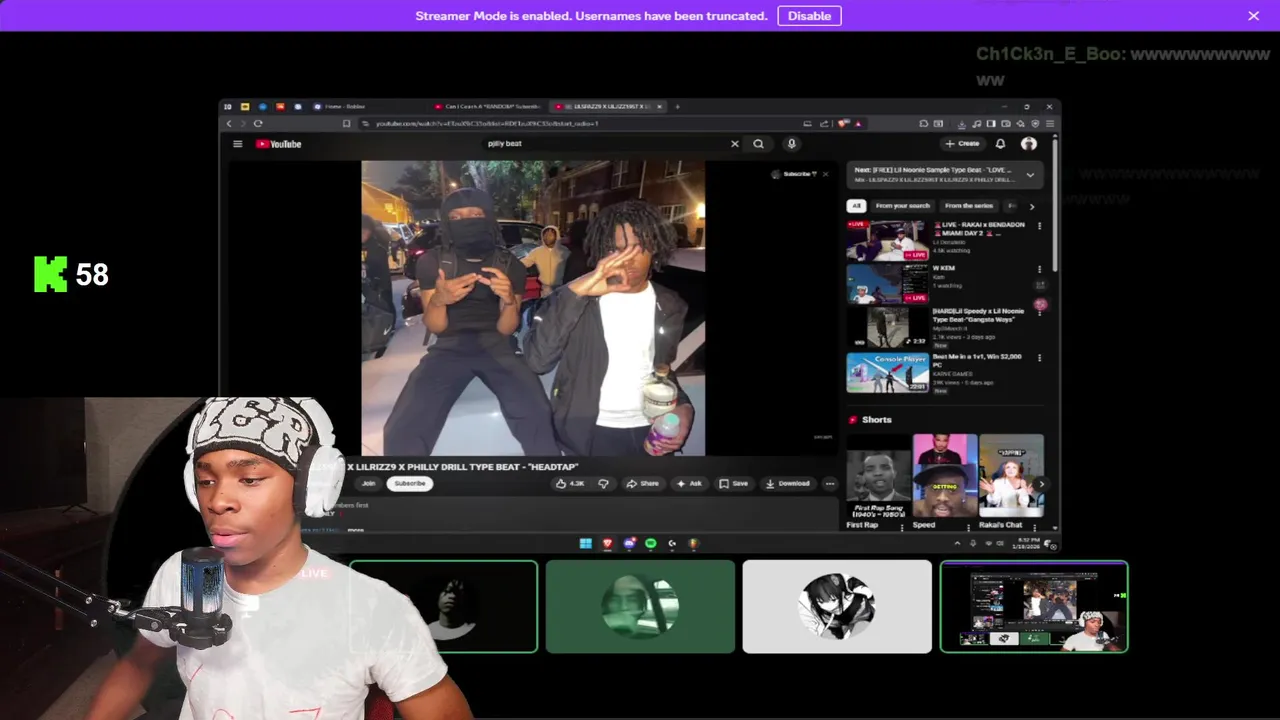The image size is (1280, 720).
Task: Select the green background participant tile
Action: [x=640, y=607]
